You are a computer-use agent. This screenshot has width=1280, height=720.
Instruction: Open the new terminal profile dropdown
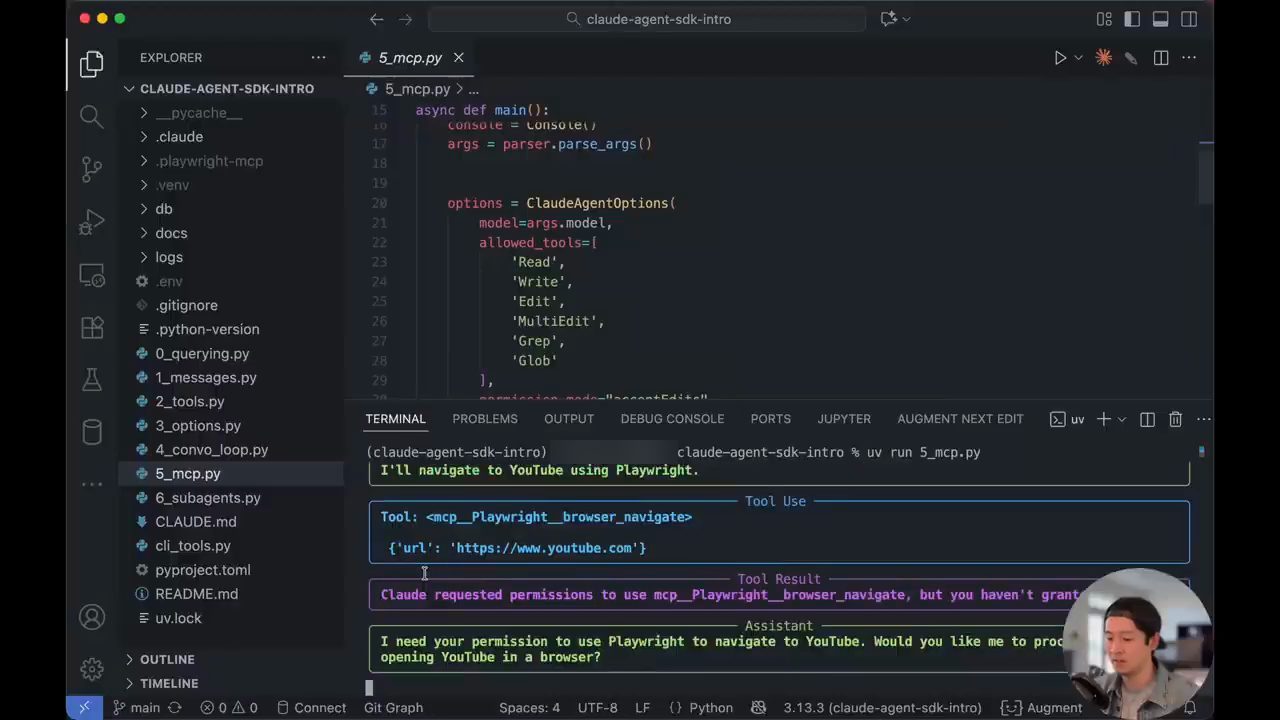[x=1121, y=419]
